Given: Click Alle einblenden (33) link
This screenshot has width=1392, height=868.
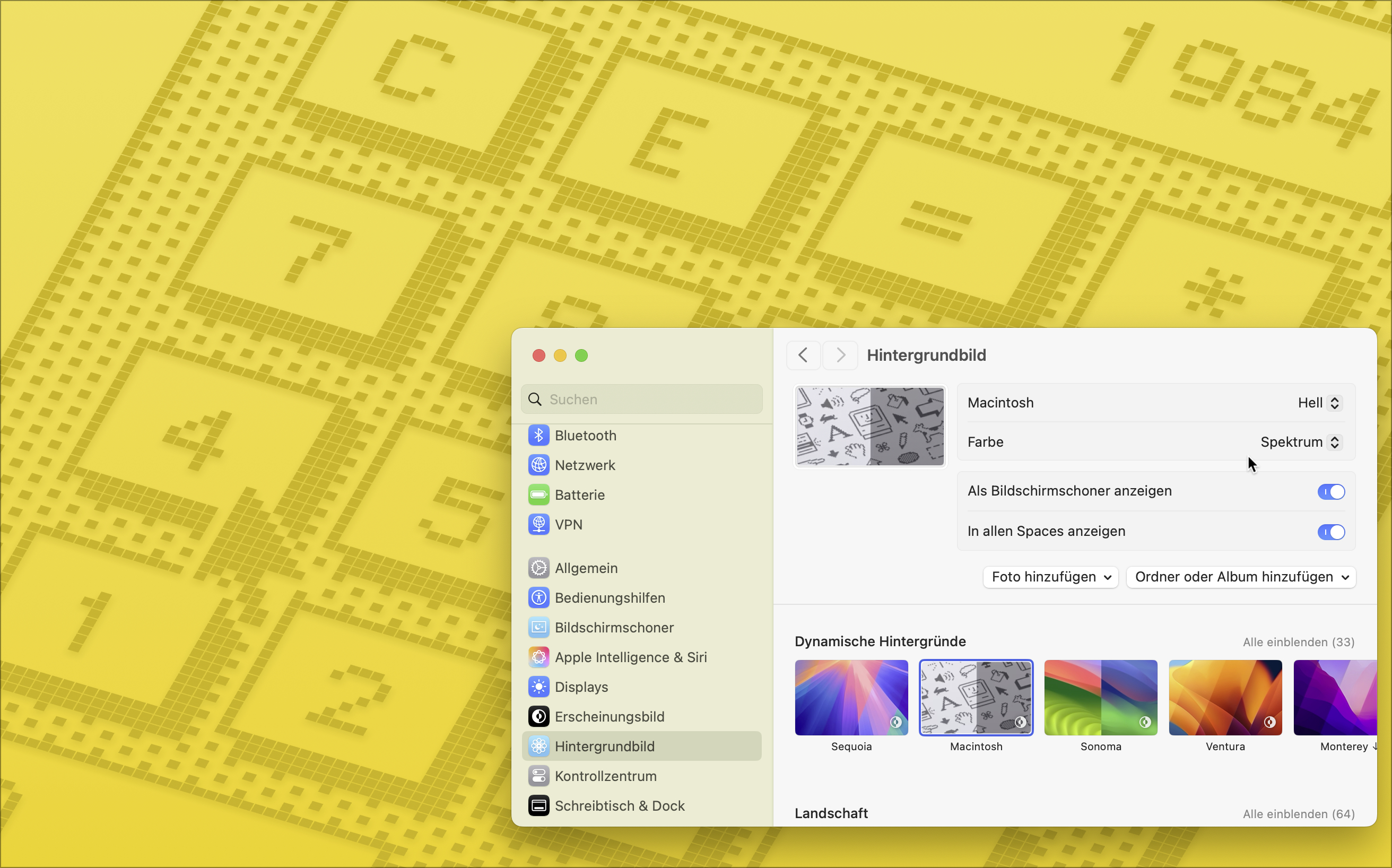Looking at the screenshot, I should tap(1299, 642).
